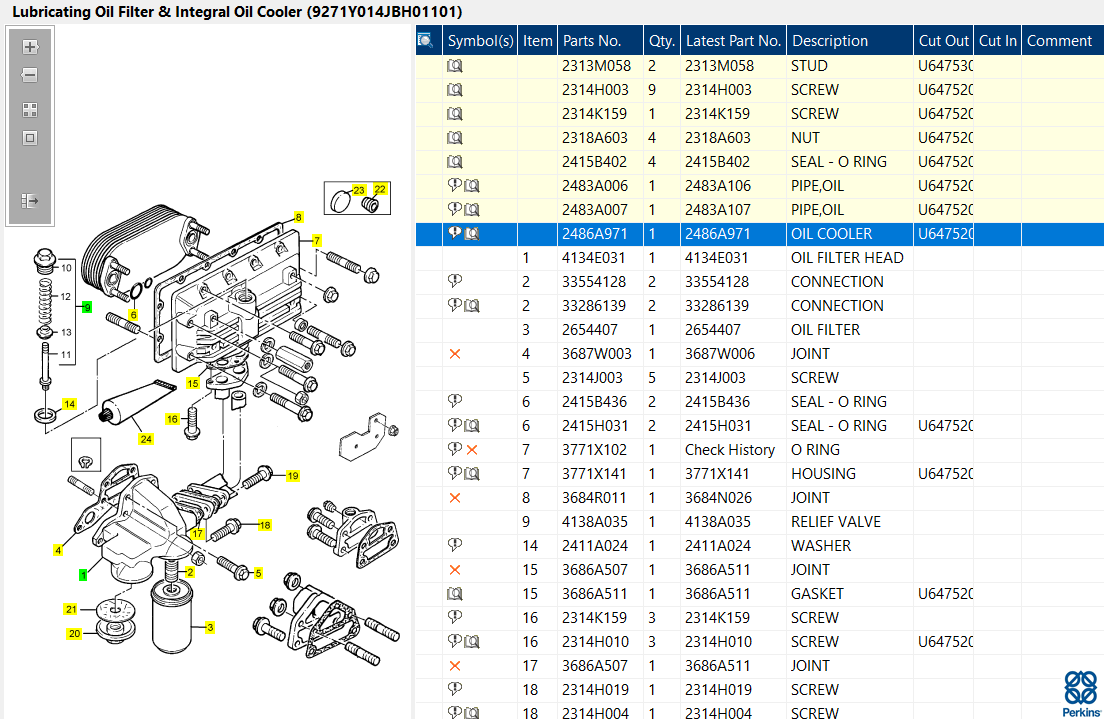Select the OIL FILTER description cell
The width and height of the screenshot is (1104, 719).
coord(850,330)
